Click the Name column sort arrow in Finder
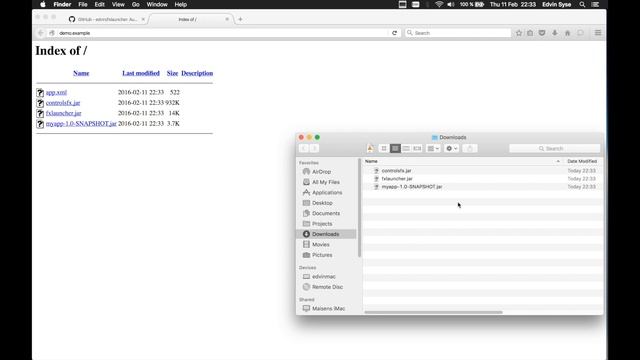The width and height of the screenshot is (640, 360). tap(558, 162)
